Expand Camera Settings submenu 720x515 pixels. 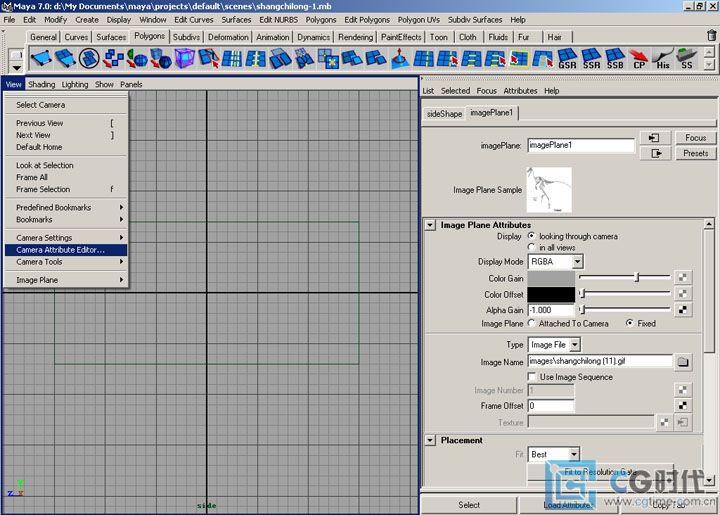(66, 238)
